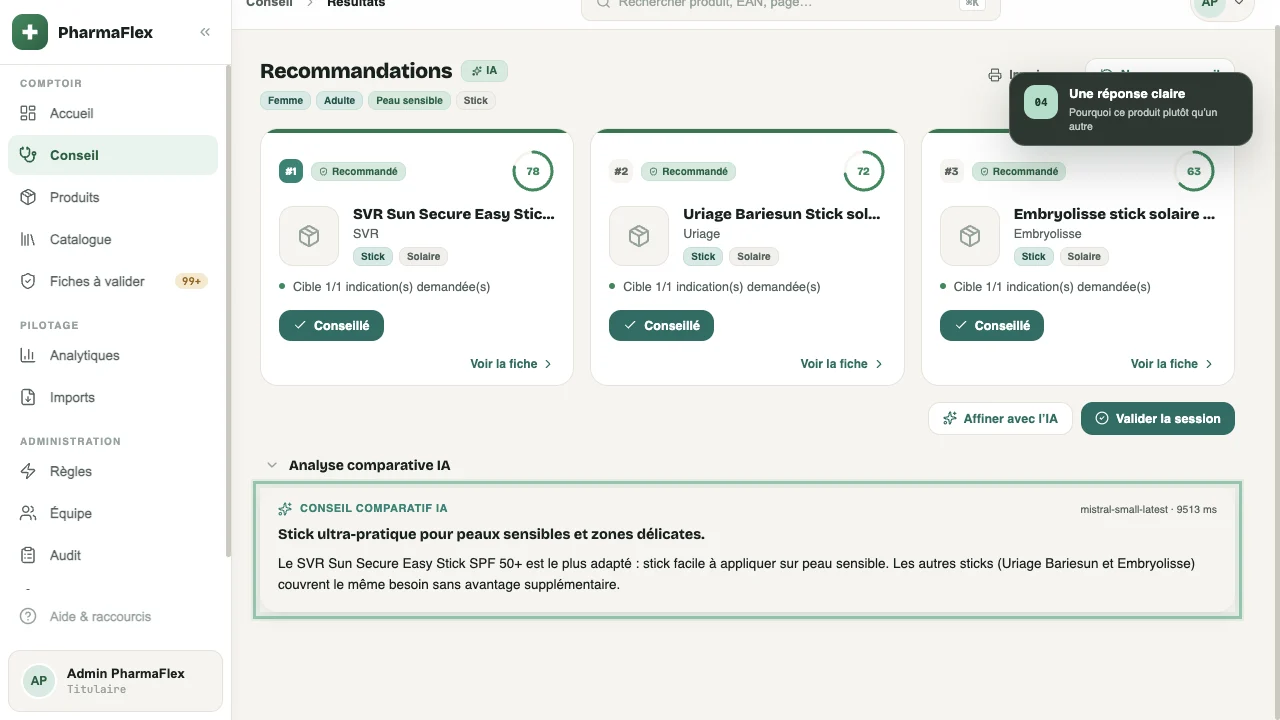Collapse the Analyse comparative IA section
The image size is (1280, 720).
coord(271,465)
